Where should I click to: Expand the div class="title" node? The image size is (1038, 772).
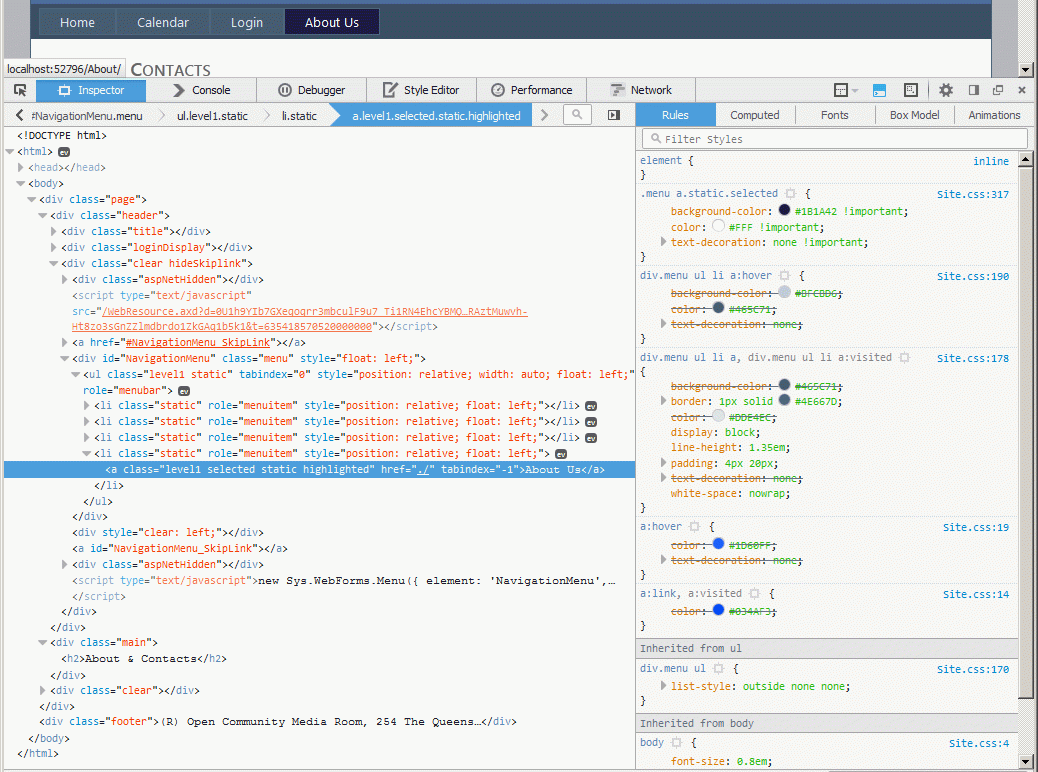point(54,232)
